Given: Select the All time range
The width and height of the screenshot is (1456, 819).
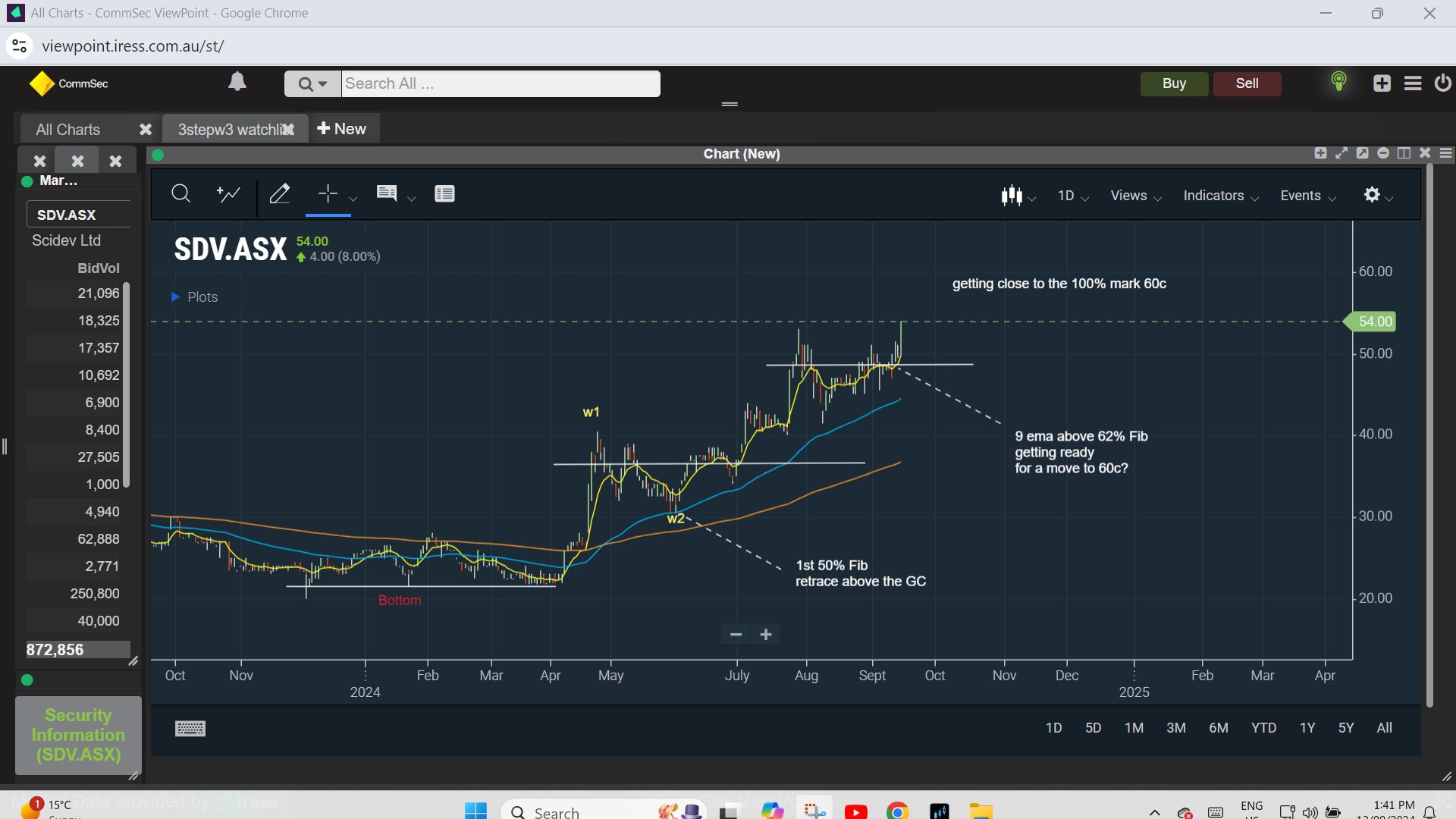Looking at the screenshot, I should coord(1385,728).
